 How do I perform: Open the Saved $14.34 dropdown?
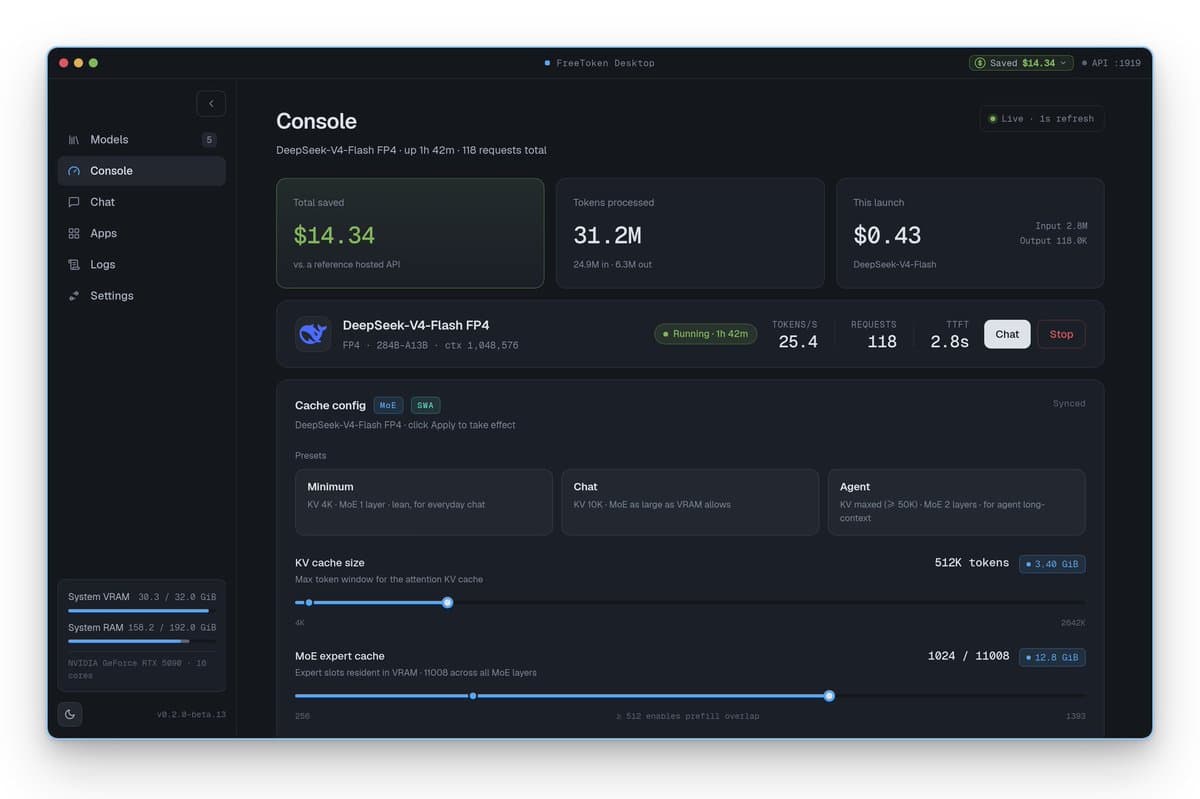pos(1021,63)
